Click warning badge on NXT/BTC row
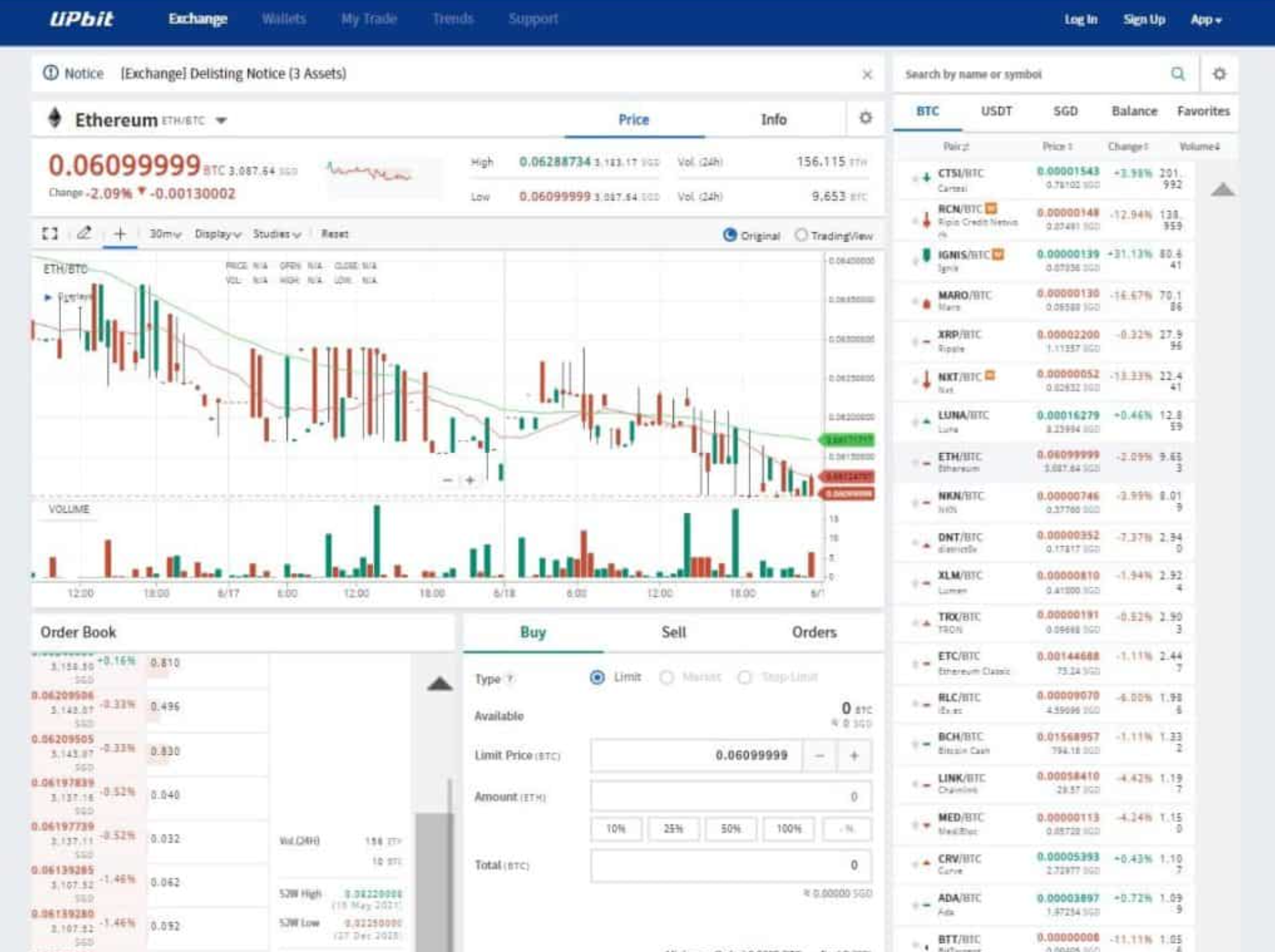The image size is (1275, 952). (x=990, y=376)
